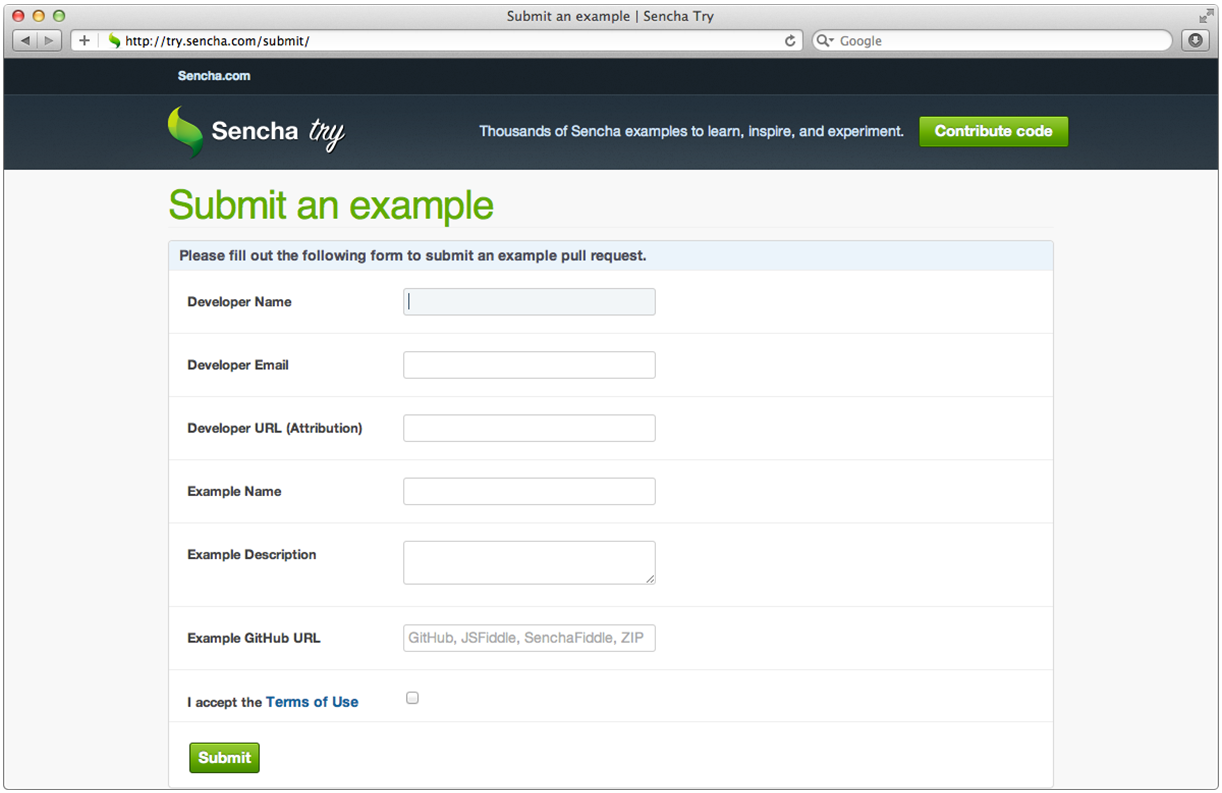
Task: Click the Safari back arrow button
Action: point(25,41)
